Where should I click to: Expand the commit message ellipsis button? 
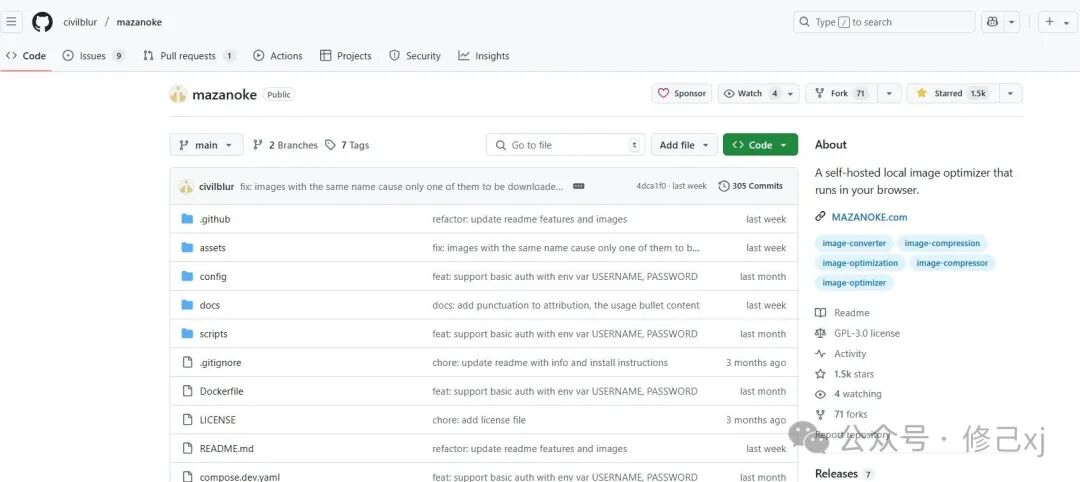click(579, 186)
